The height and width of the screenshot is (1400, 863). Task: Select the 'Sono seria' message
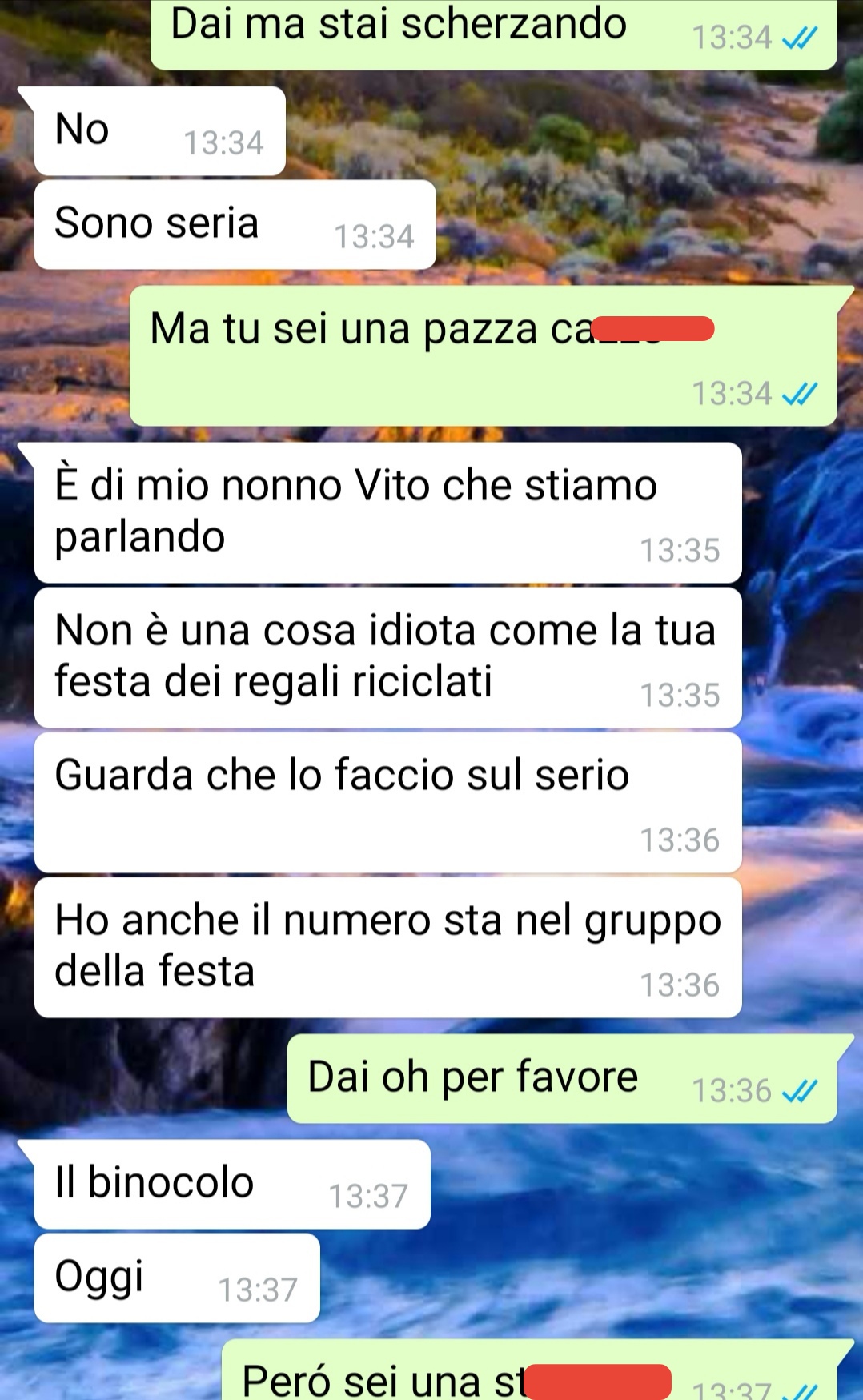(x=235, y=224)
